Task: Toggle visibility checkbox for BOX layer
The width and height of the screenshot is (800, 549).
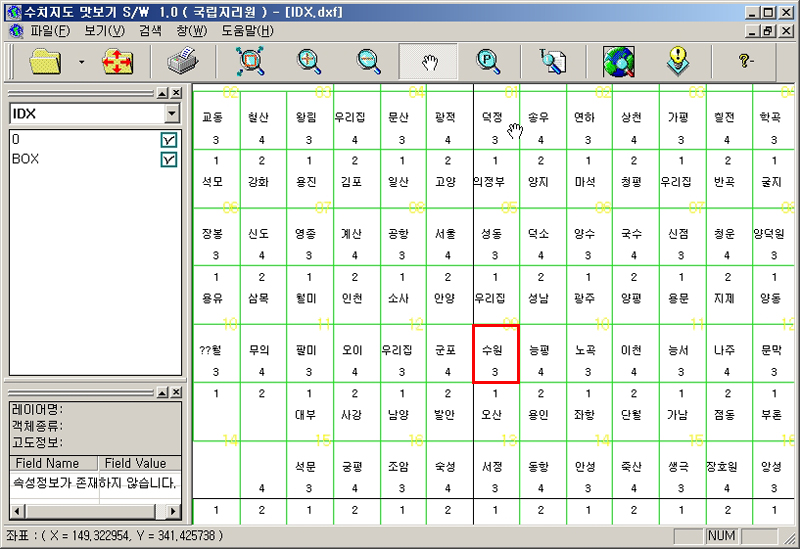Action: (x=169, y=160)
